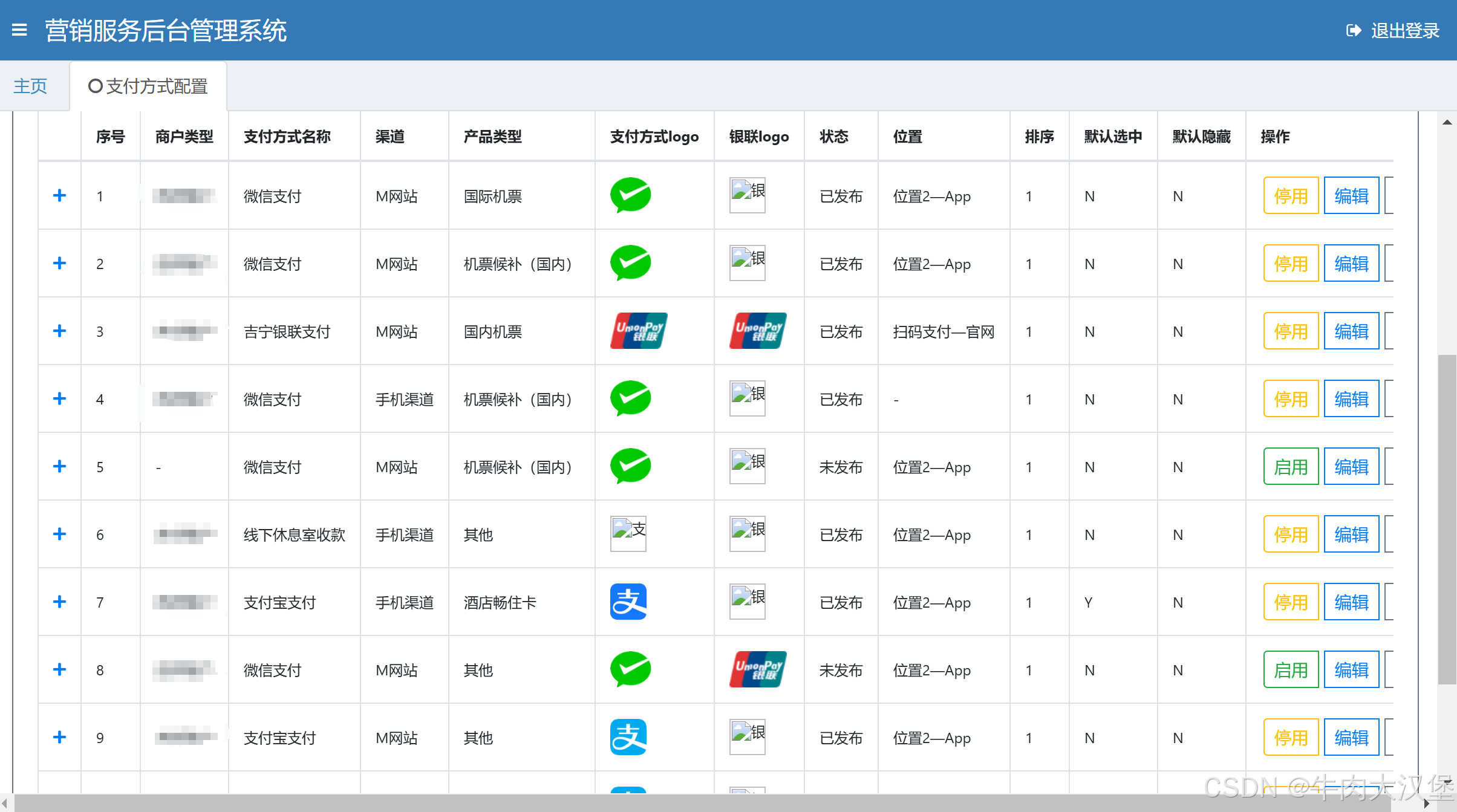
Task: Edit row 9 via 编辑 button
Action: coord(1351,737)
